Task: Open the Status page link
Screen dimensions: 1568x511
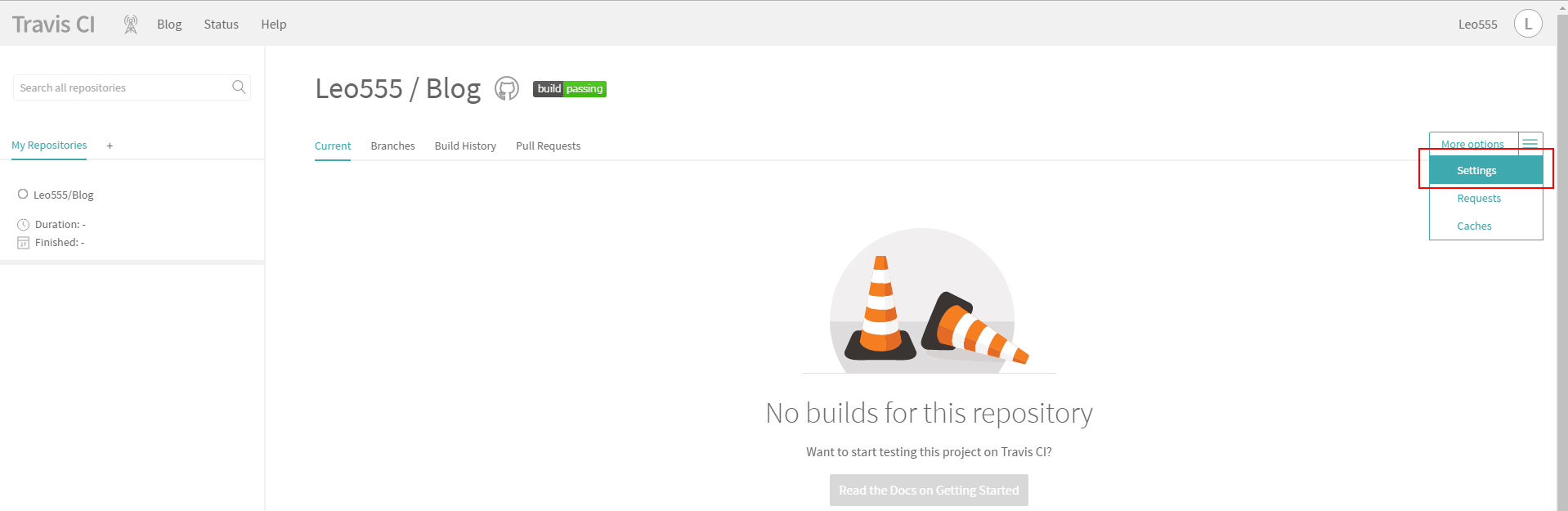Action: [x=221, y=25]
